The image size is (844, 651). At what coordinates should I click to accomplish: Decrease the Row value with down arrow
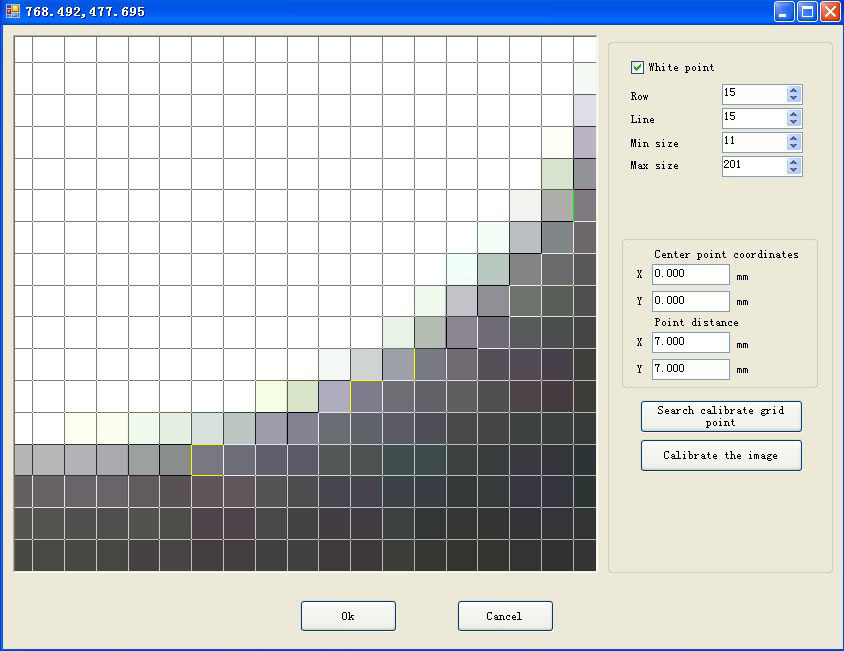(x=793, y=98)
